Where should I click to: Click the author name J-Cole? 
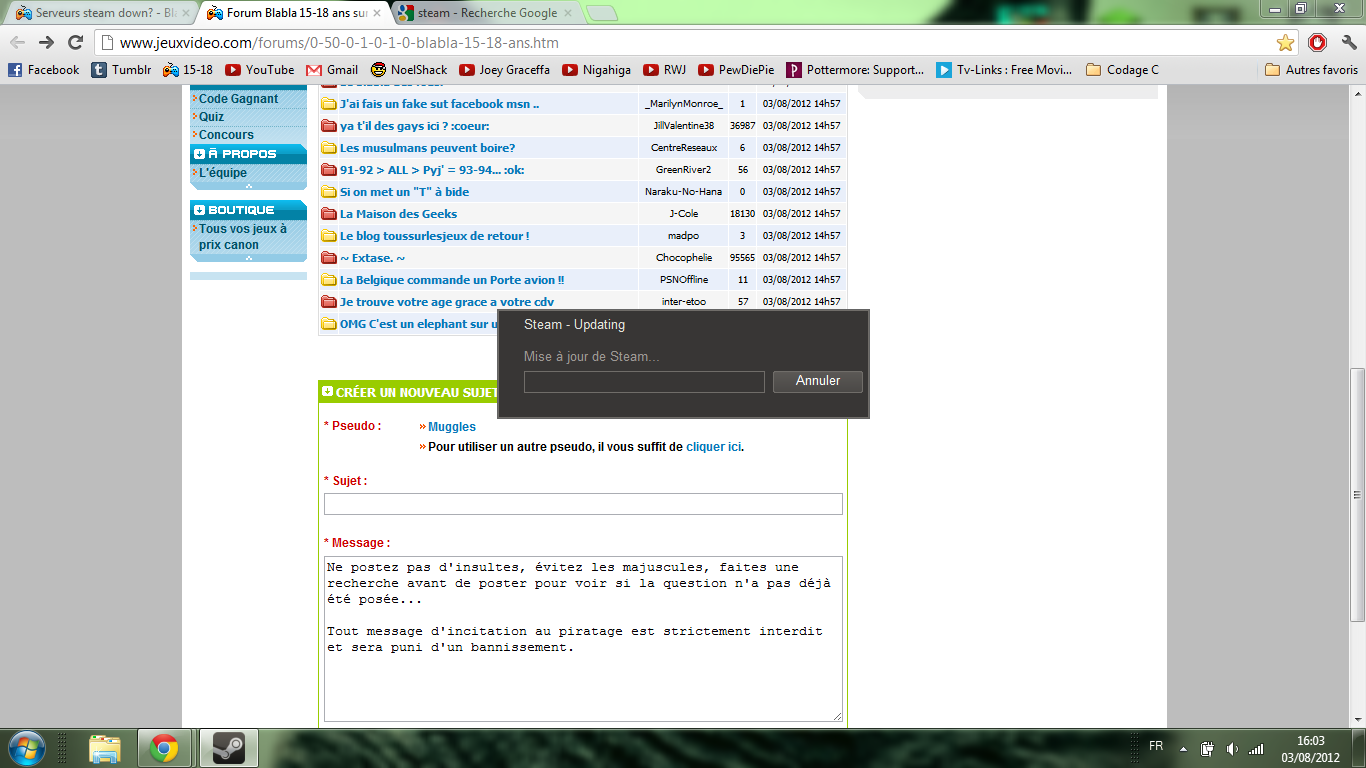point(684,214)
